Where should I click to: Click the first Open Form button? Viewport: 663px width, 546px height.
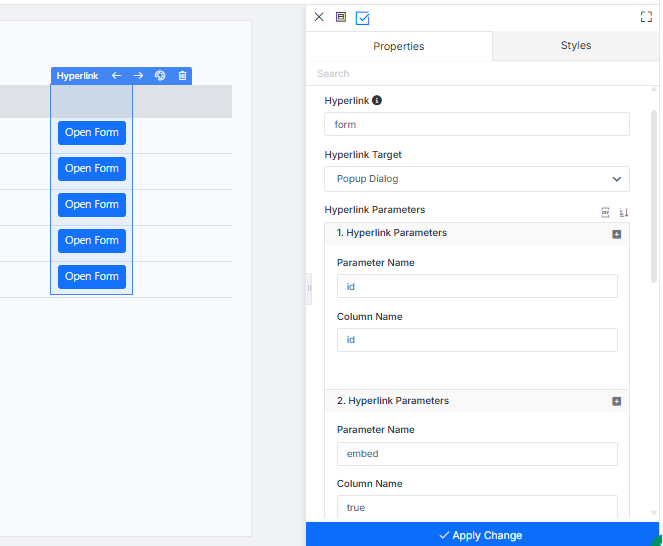tap(92, 133)
